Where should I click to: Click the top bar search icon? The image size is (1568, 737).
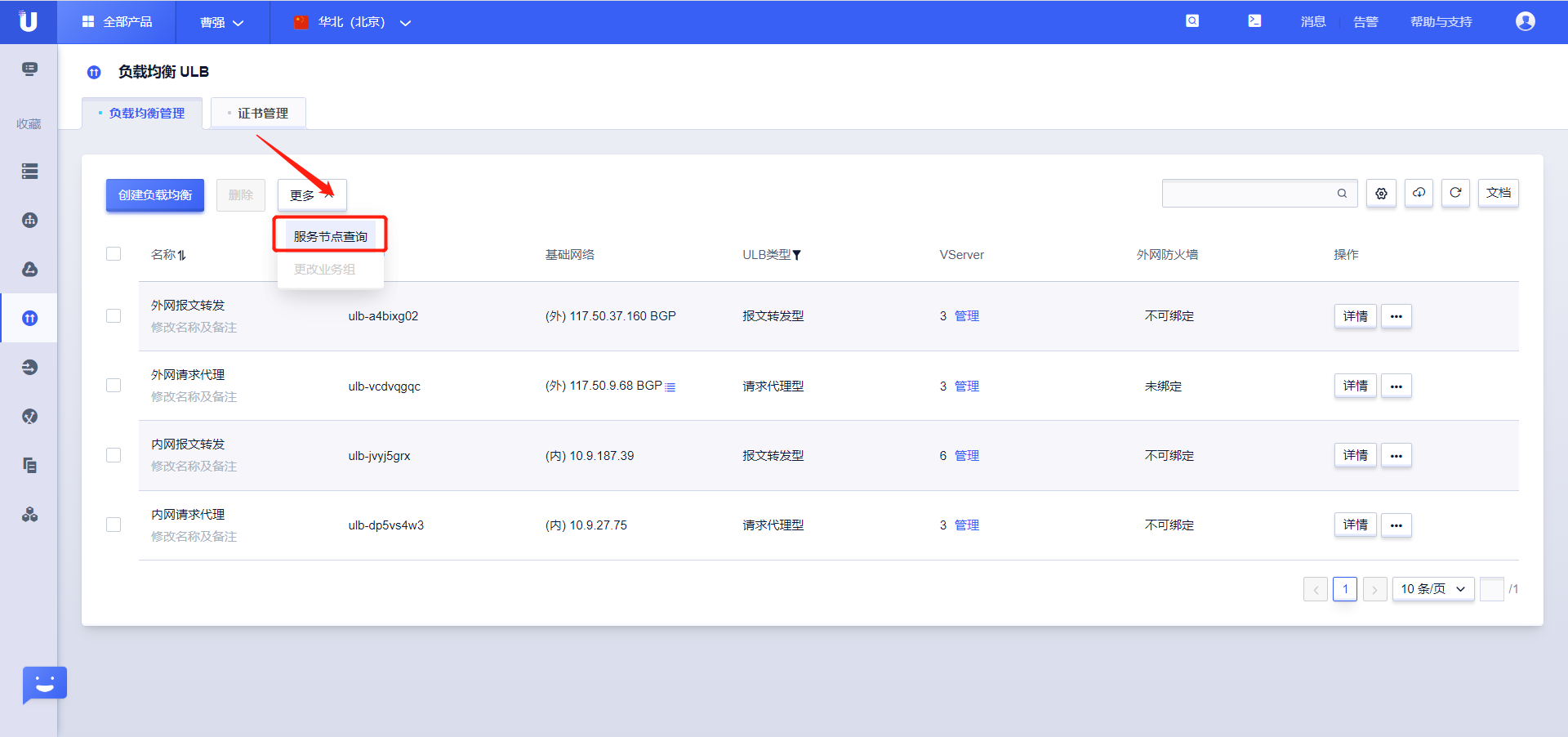(x=1192, y=21)
